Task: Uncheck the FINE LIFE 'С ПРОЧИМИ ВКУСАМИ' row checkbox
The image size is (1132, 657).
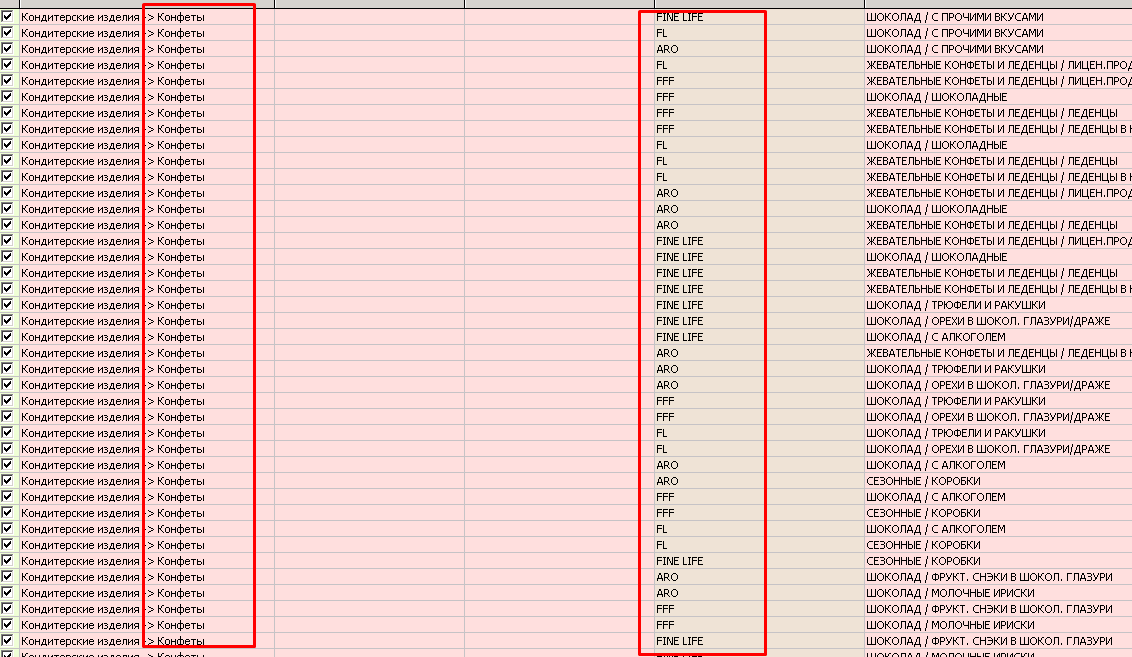Action: point(7,17)
